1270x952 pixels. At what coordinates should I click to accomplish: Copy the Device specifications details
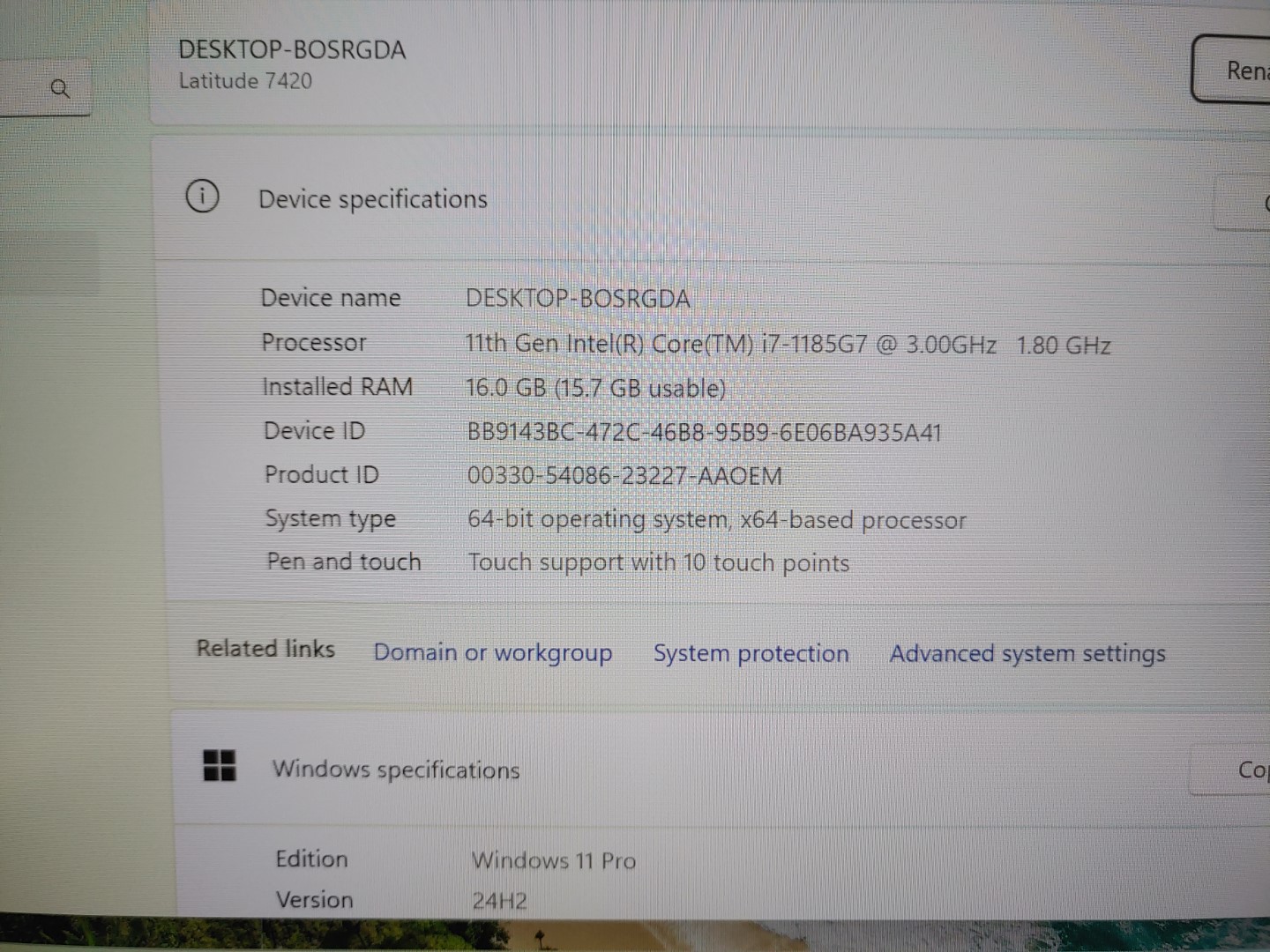tap(1261, 201)
